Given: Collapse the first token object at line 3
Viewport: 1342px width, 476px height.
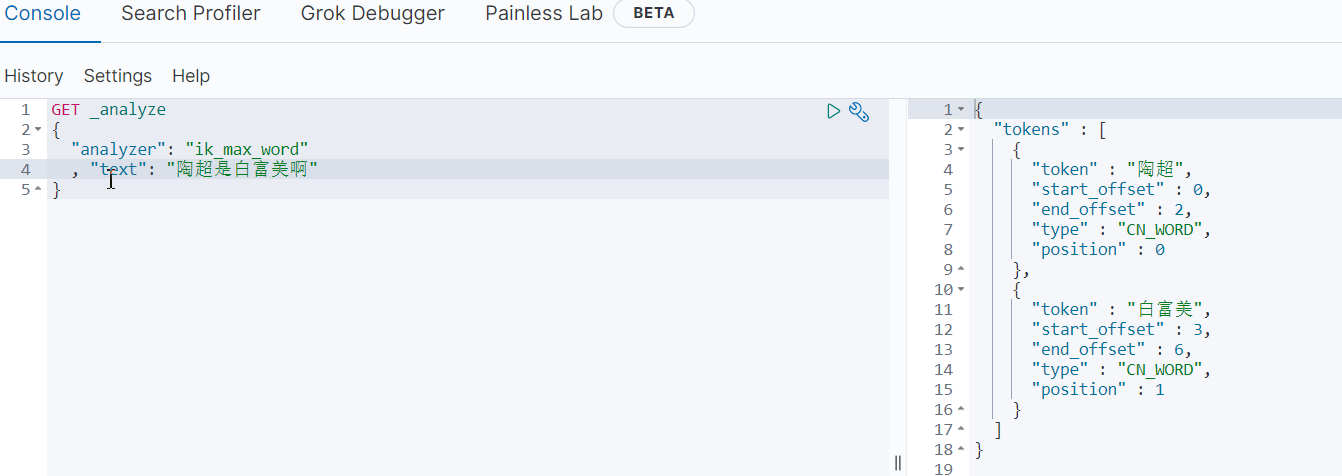Looking at the screenshot, I should [x=961, y=150].
